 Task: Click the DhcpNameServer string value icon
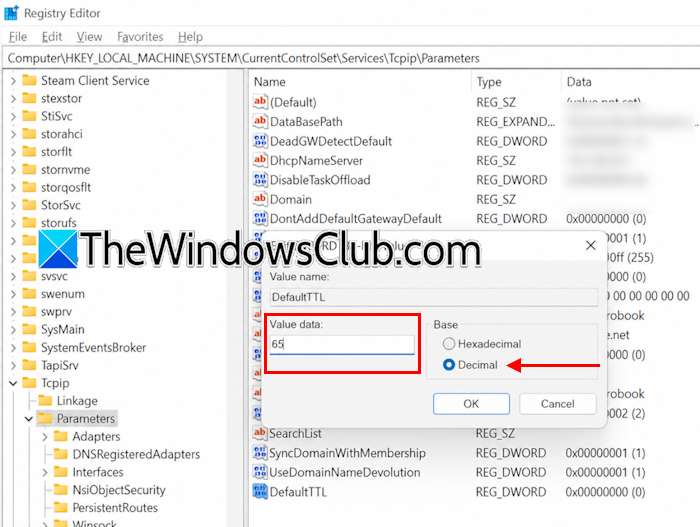click(260, 160)
